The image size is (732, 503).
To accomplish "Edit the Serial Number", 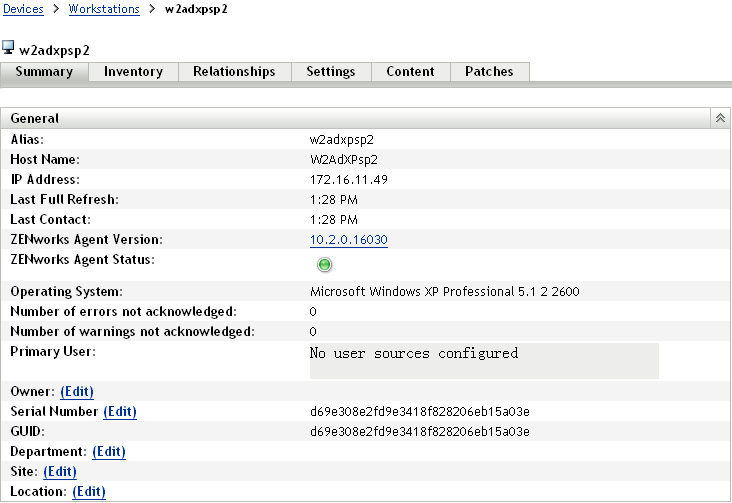I will tap(120, 412).
